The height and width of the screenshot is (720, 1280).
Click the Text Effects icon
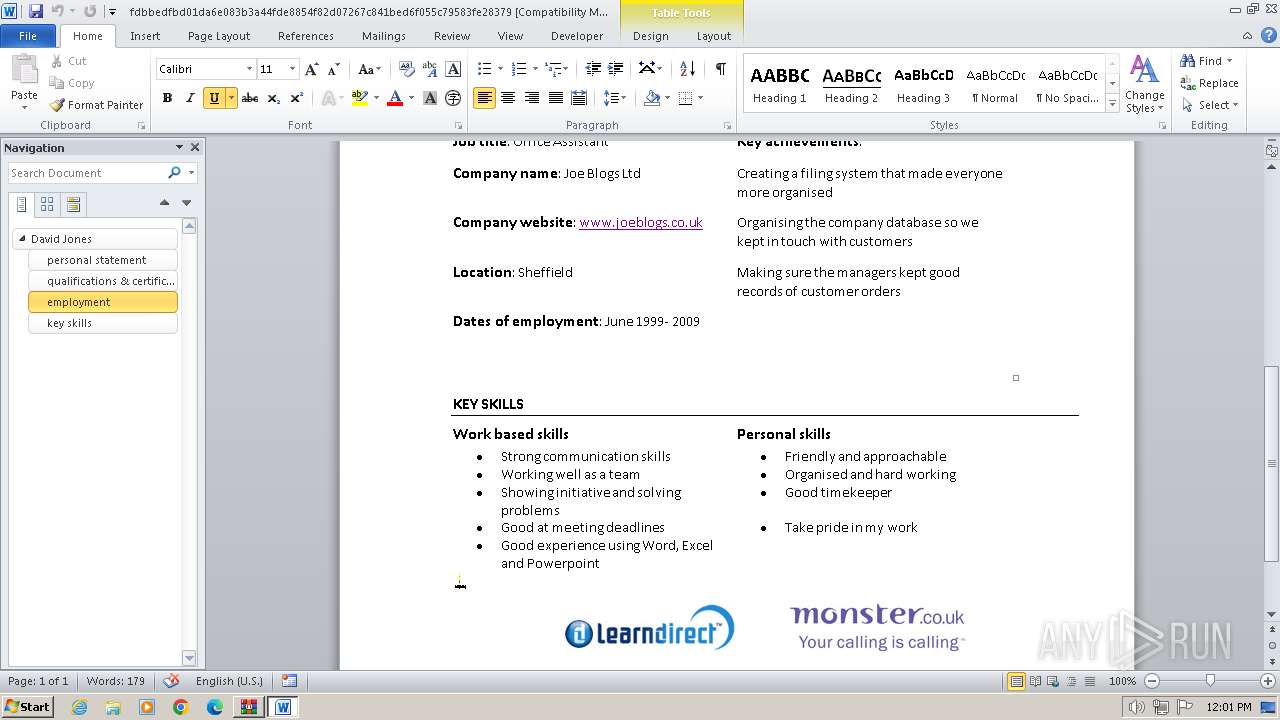coord(328,98)
